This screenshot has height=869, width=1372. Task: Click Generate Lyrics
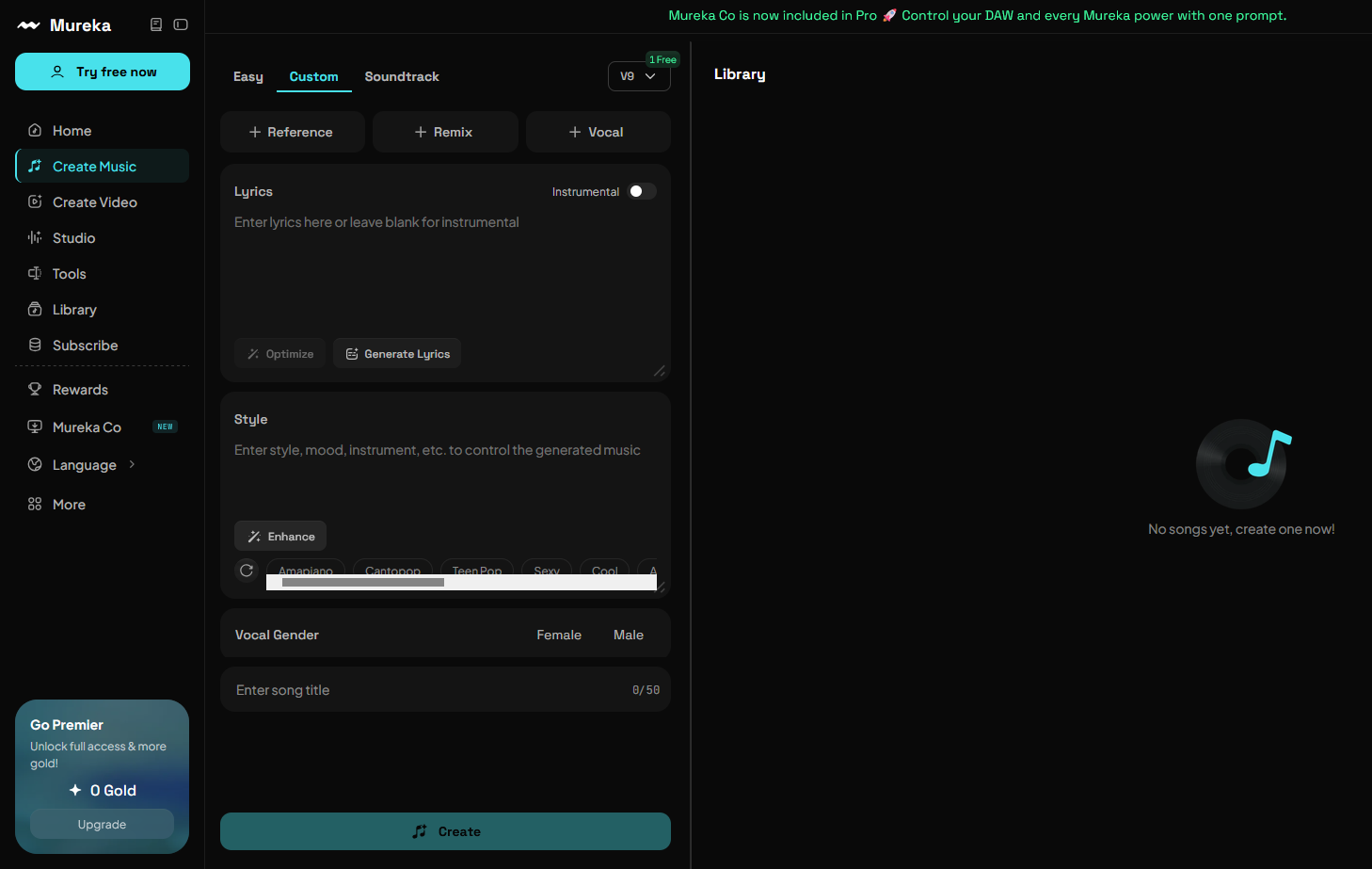[397, 353]
